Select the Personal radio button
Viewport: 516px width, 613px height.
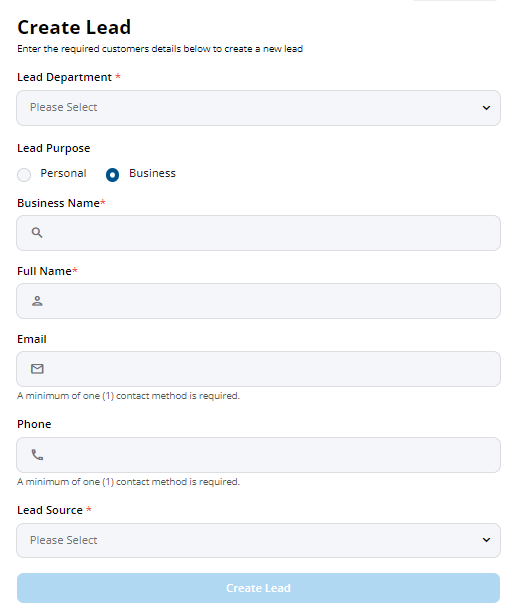click(24, 174)
